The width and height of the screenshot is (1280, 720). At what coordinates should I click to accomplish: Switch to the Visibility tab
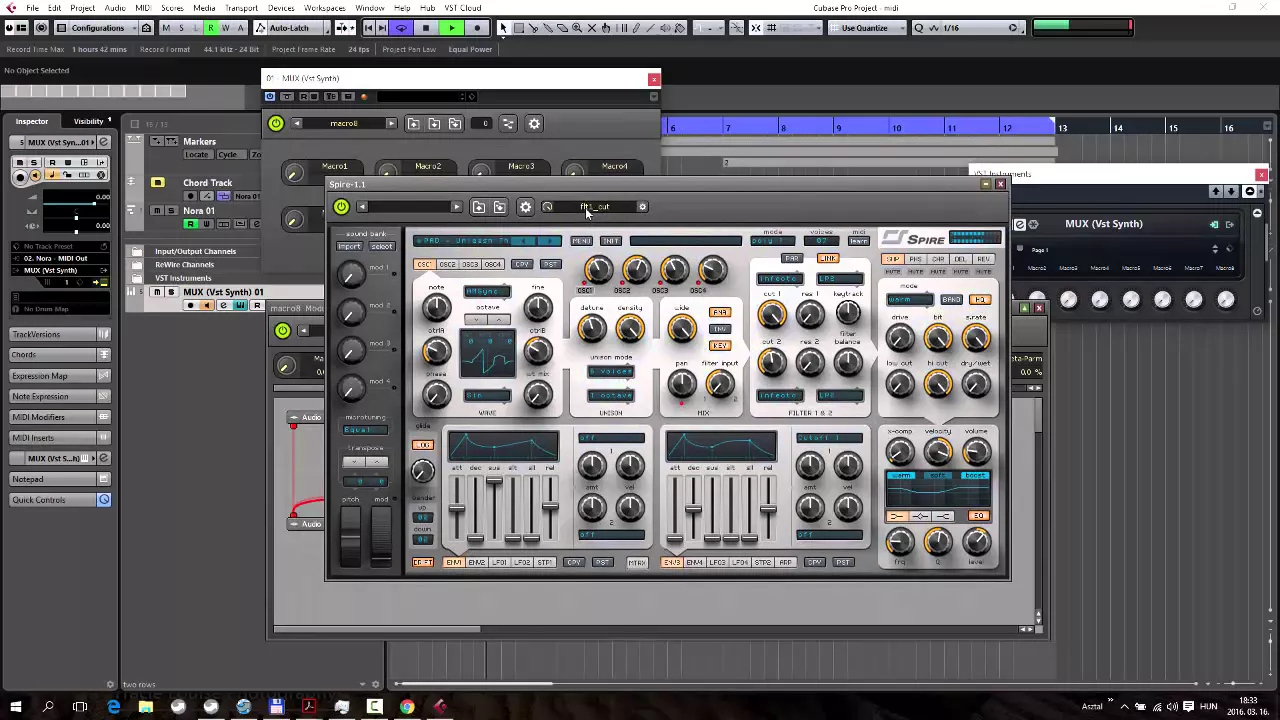coord(89,121)
